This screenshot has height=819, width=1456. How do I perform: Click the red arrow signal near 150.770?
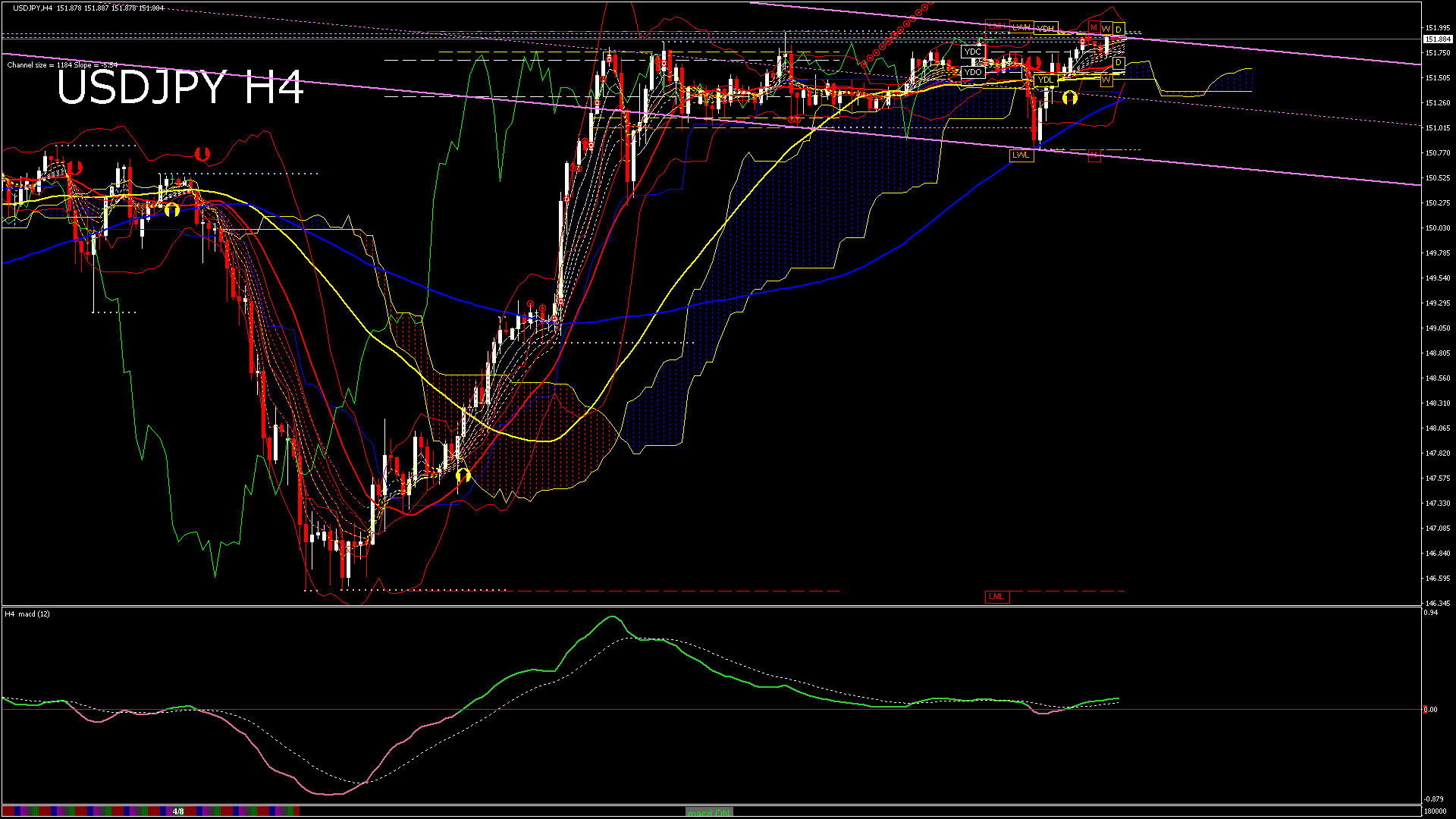[x=202, y=154]
